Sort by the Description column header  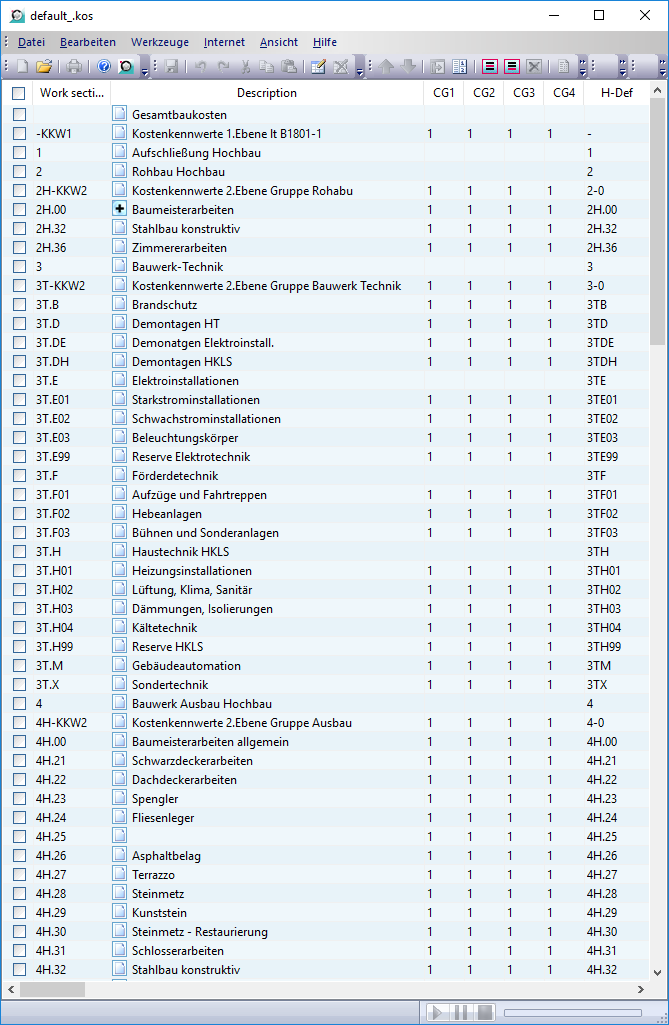click(267, 93)
